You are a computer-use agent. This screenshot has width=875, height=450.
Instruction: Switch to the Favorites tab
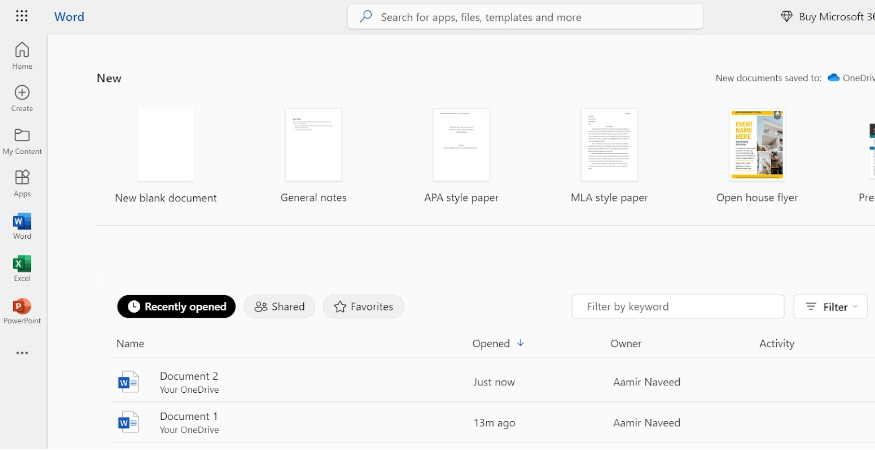tap(363, 307)
